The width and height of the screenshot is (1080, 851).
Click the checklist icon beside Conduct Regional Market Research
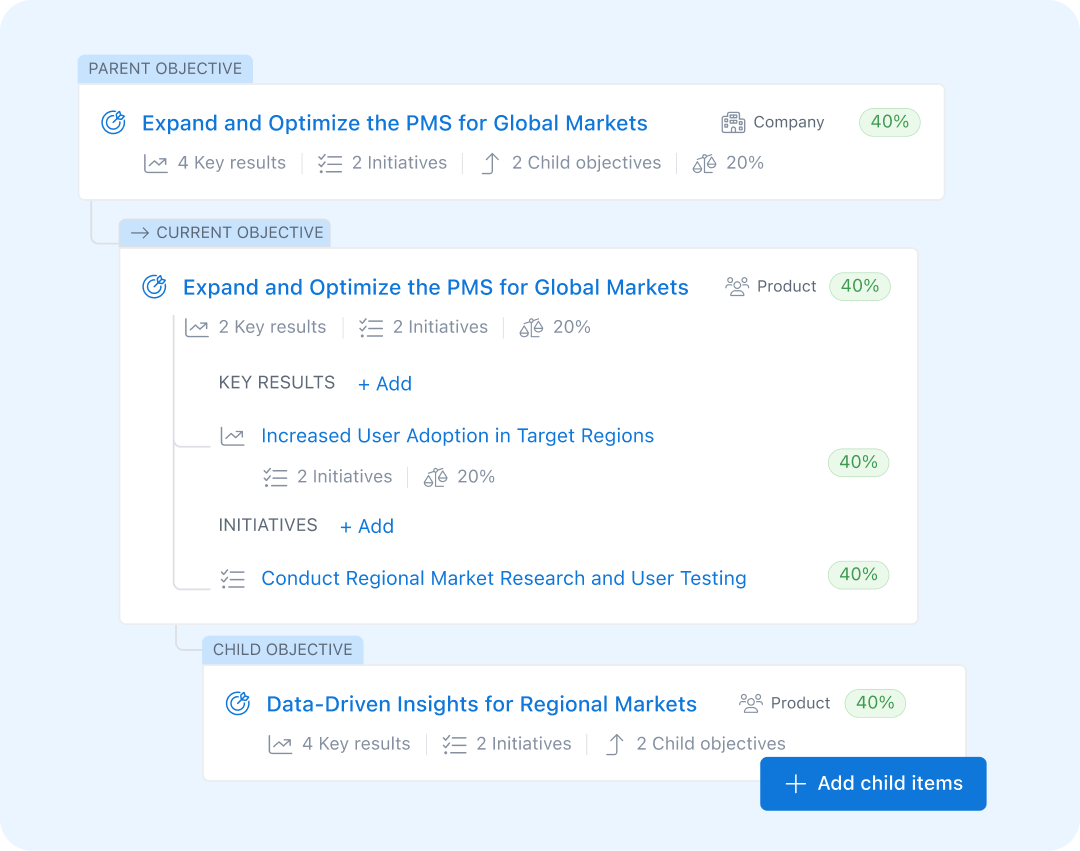[233, 579]
